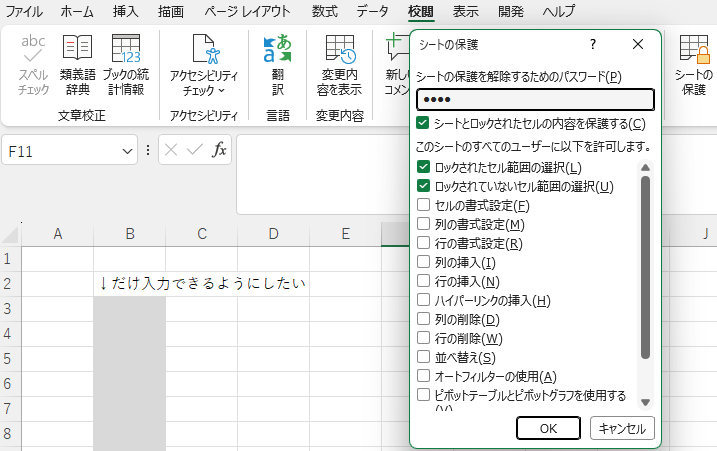Check the 並べ替え(S) option
The width and height of the screenshot is (717, 451).
[423, 356]
